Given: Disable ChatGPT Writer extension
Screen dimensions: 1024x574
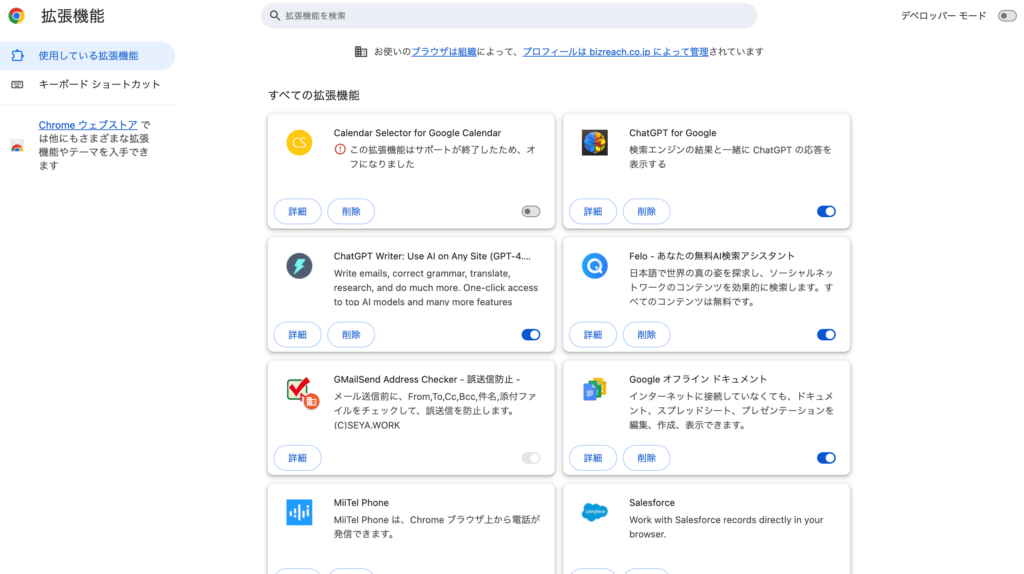Looking at the screenshot, I should (x=530, y=335).
